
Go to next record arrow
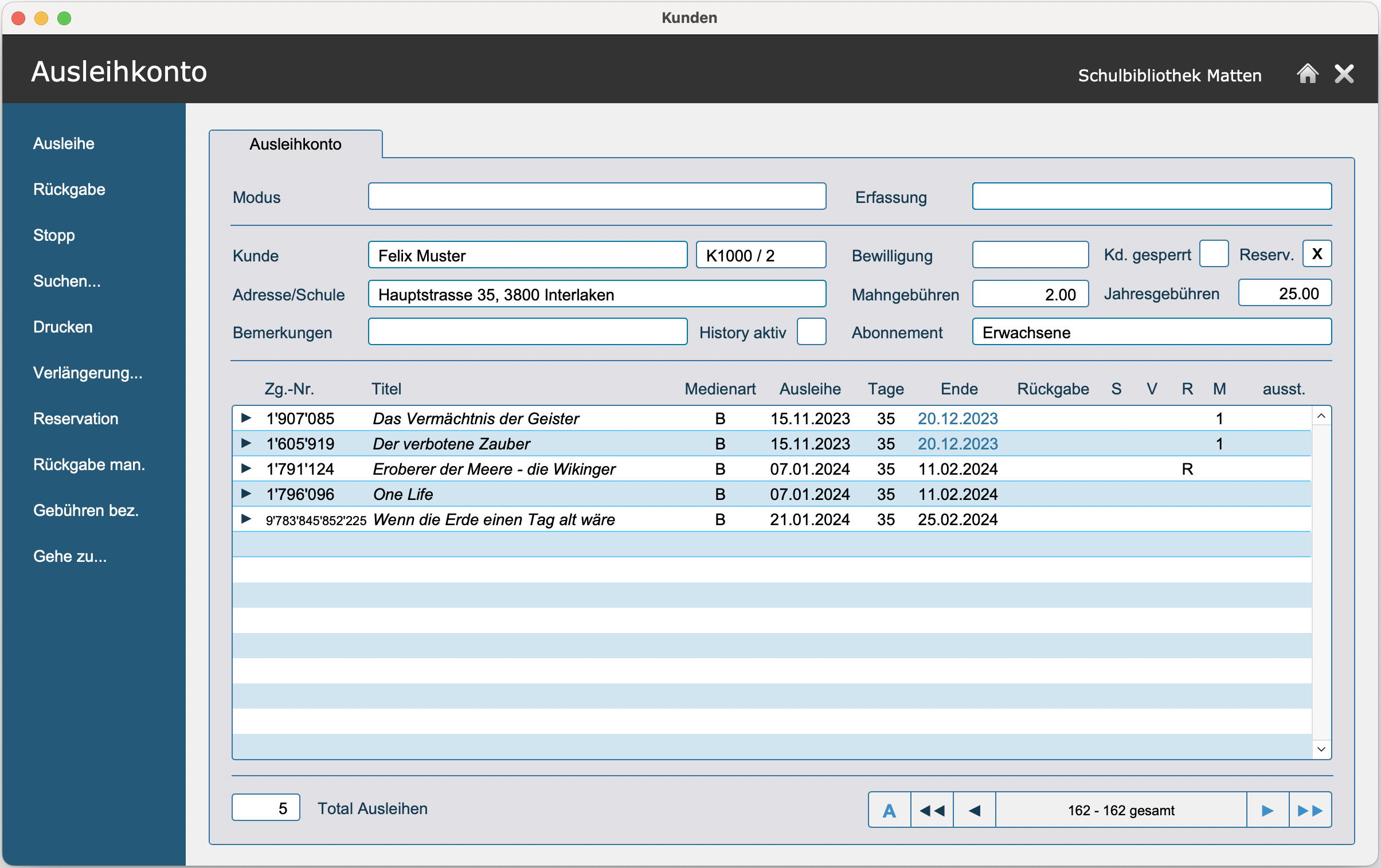[1267, 810]
